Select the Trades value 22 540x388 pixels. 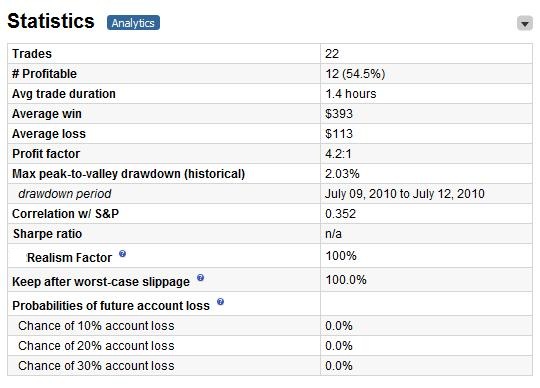(x=332, y=54)
